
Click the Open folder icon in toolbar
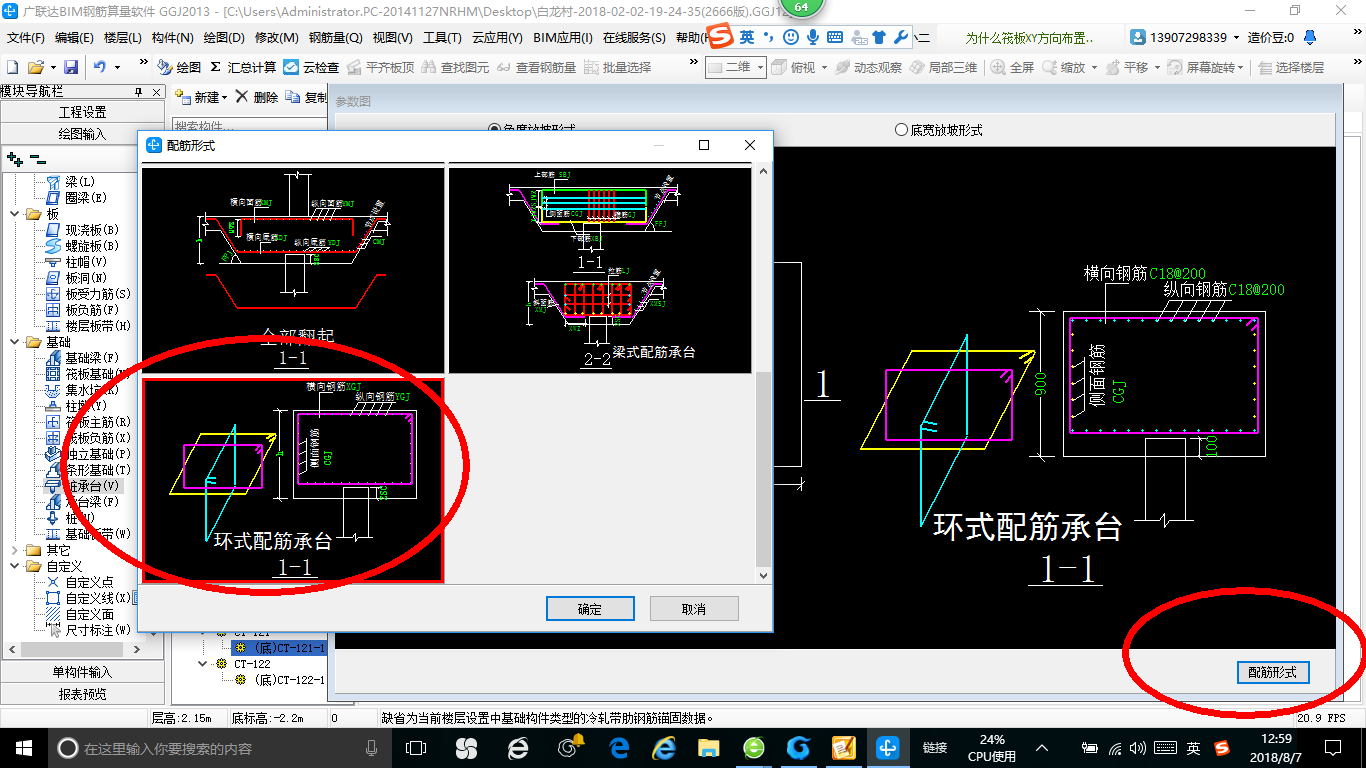point(35,67)
